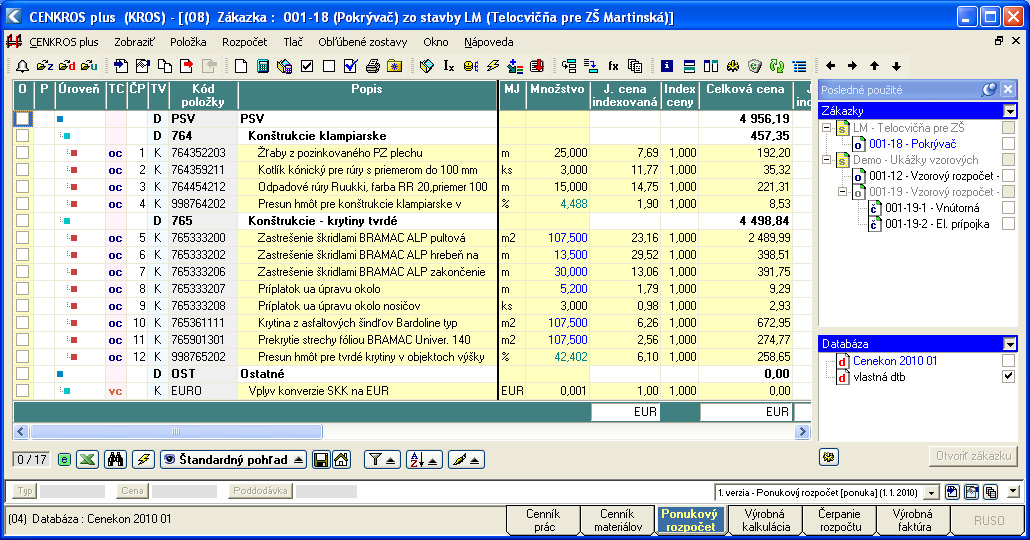Click the bell notification icon in toolbar
This screenshot has width=1030, height=540.
coord(22,66)
